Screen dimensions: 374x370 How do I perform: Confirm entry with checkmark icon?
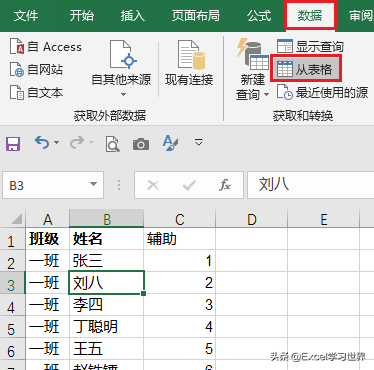point(189,185)
